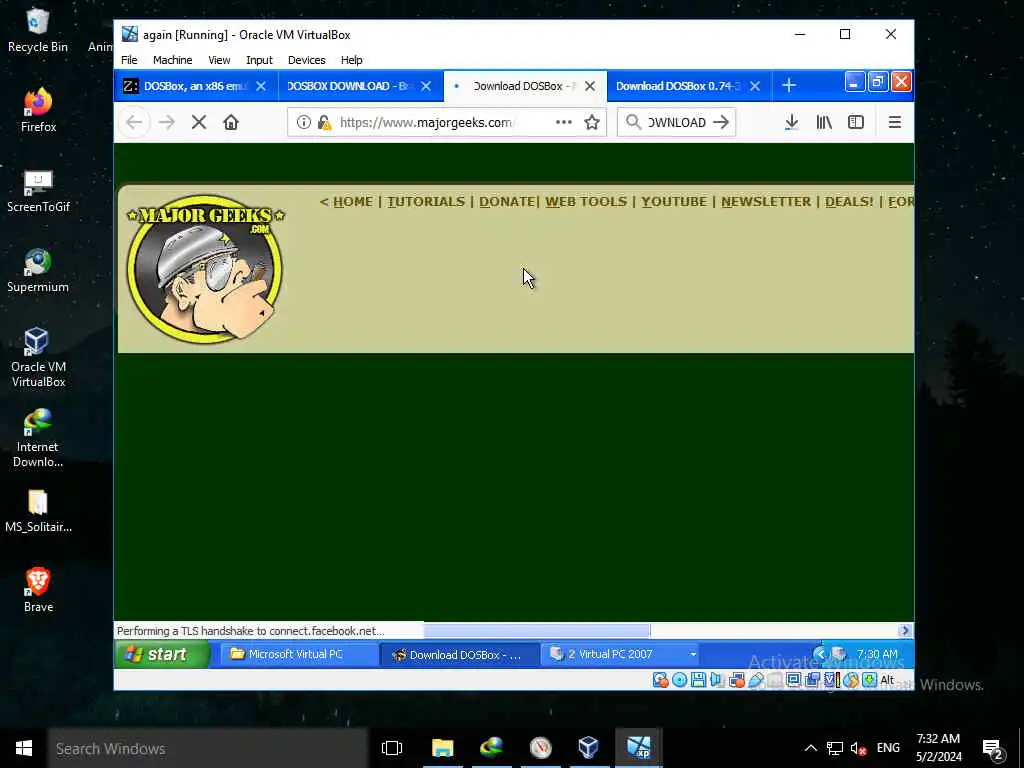Close the 'Download DOSBox 0.74' tab
This screenshot has height=768, width=1024.
[x=755, y=86]
